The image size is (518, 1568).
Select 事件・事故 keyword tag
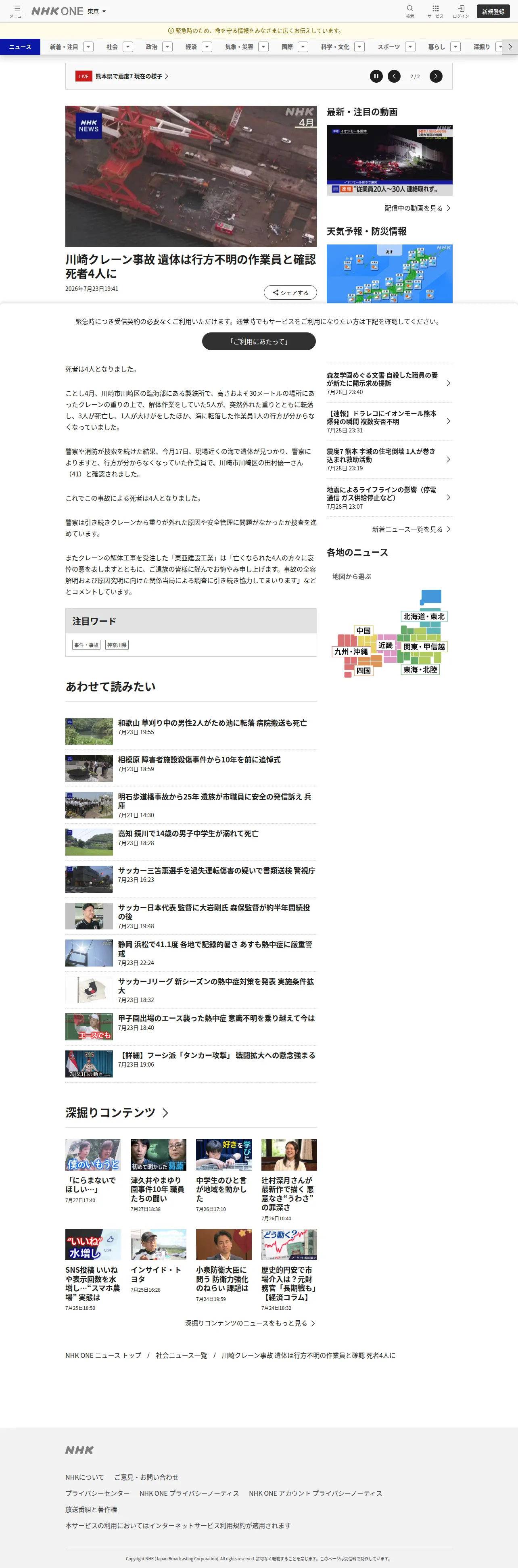pos(86,645)
